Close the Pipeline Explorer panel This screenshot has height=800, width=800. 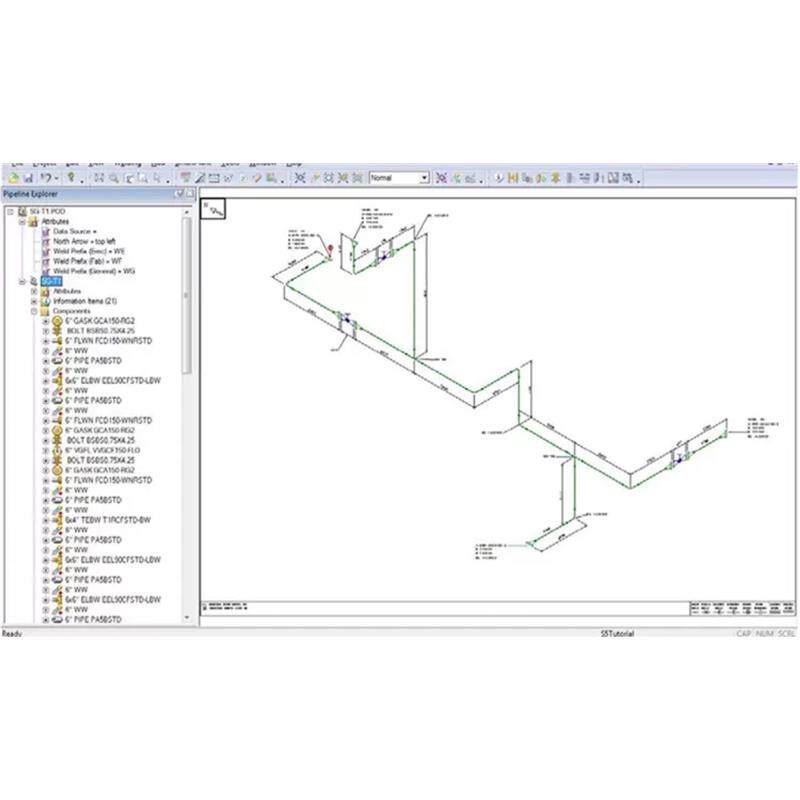click(190, 193)
